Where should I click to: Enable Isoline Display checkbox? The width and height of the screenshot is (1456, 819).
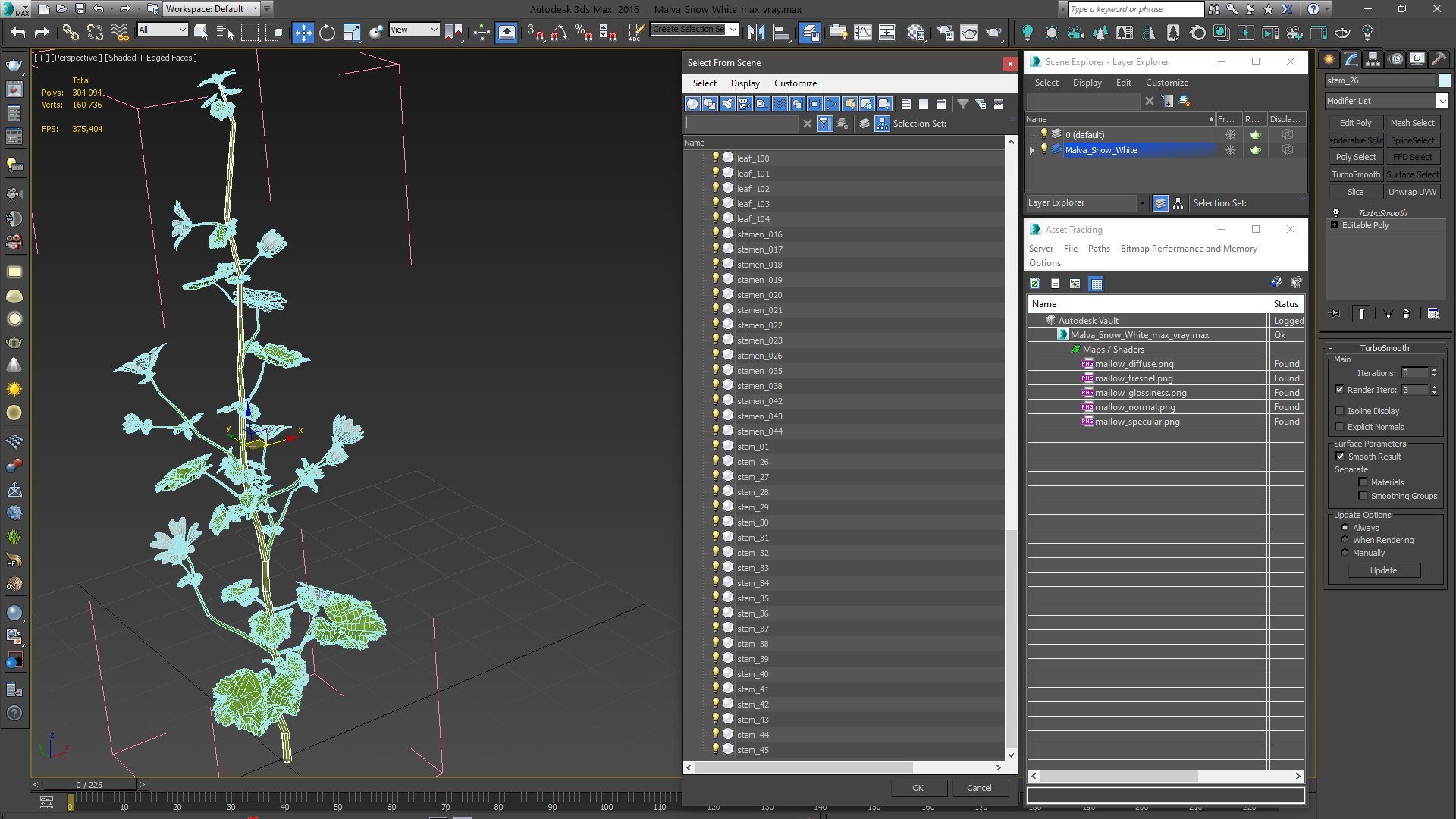pyautogui.click(x=1340, y=411)
